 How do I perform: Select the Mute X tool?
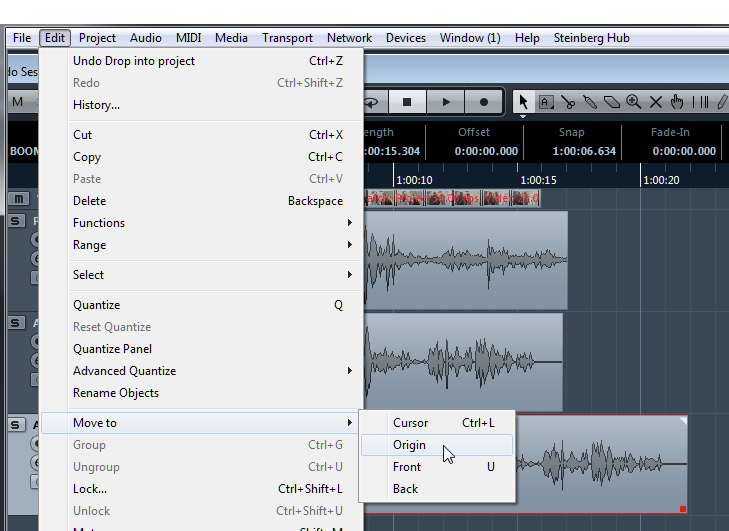656,101
